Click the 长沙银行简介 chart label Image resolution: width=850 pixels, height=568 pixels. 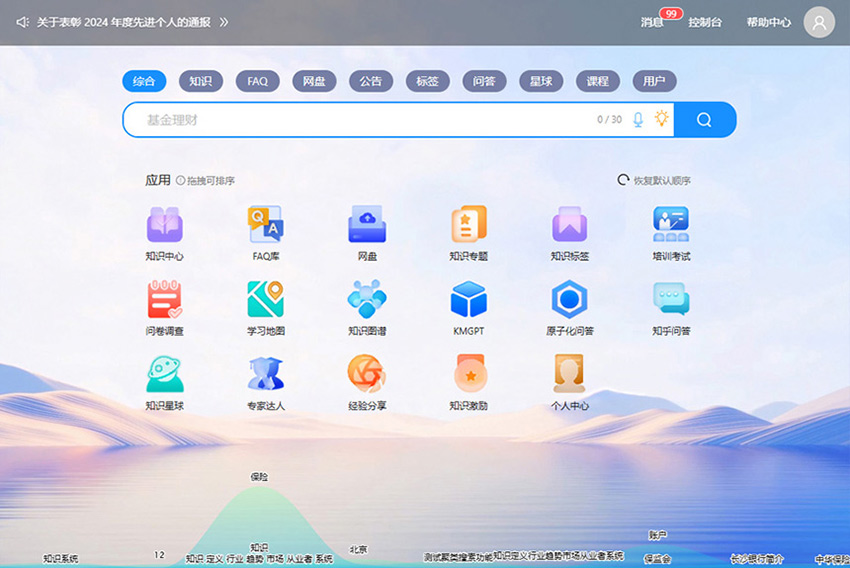pyautogui.click(x=757, y=559)
